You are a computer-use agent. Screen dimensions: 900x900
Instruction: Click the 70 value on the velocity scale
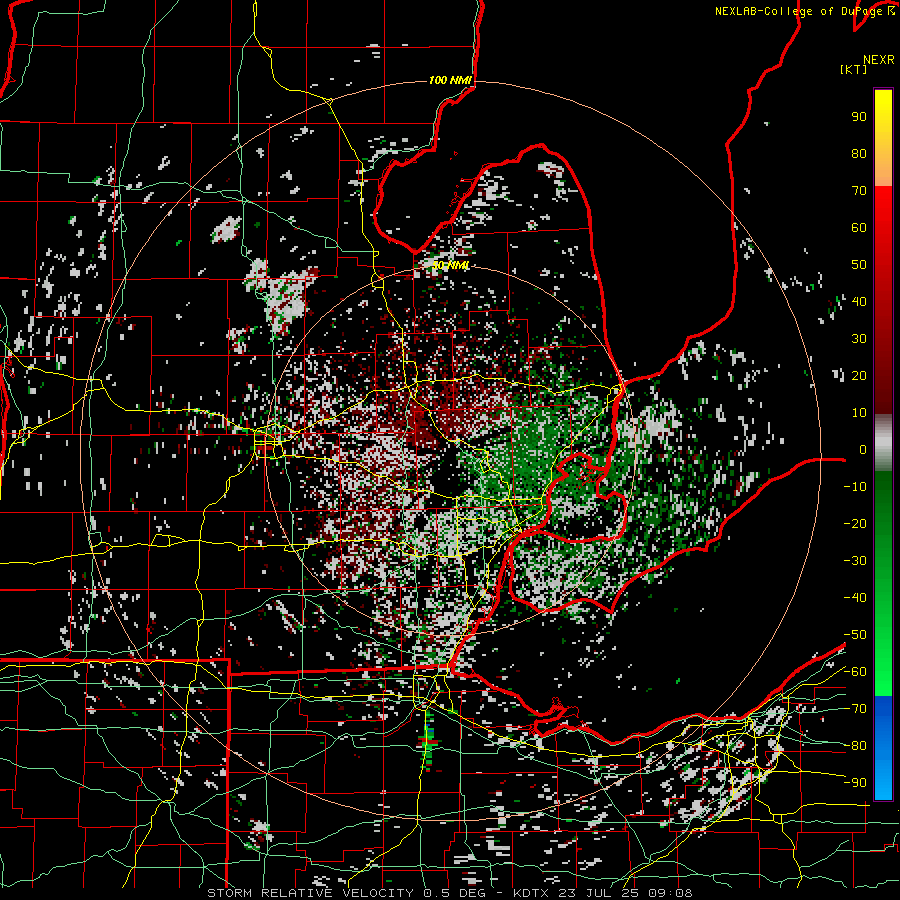point(859,191)
